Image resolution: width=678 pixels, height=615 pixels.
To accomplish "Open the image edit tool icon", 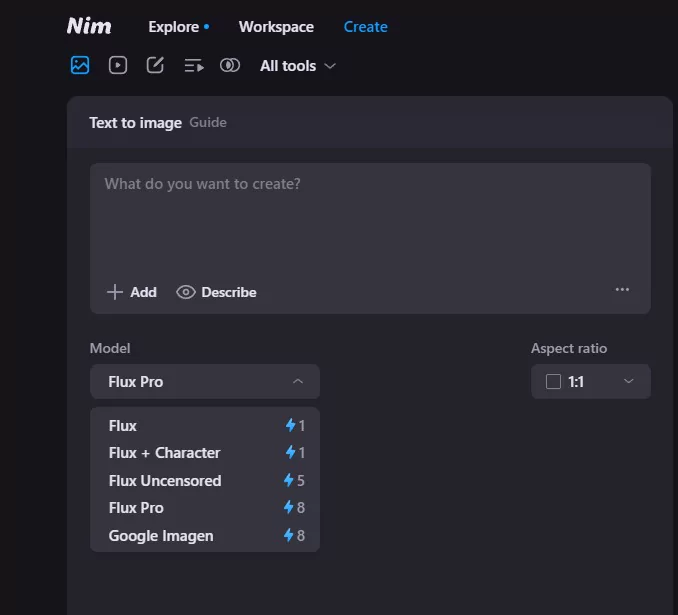I will click(x=155, y=65).
